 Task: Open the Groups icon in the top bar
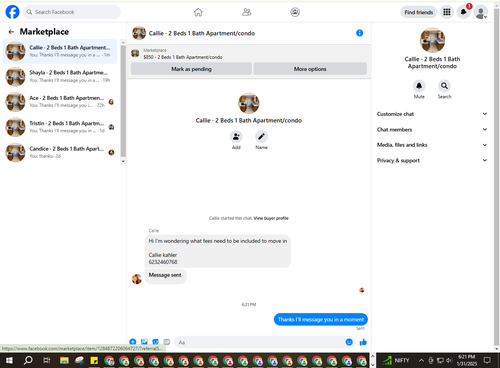(x=295, y=12)
